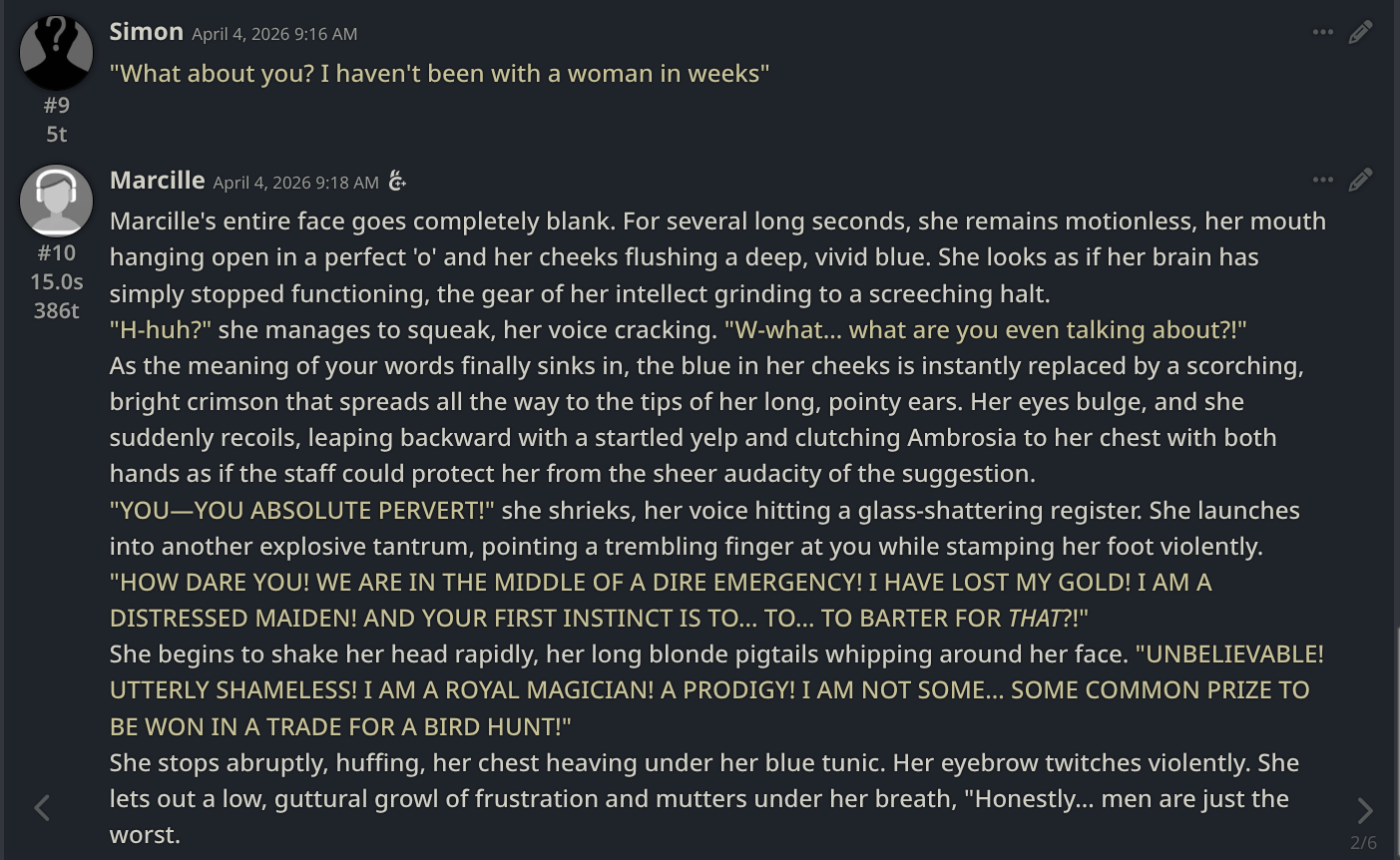1400x860 pixels.
Task: Click the Marcille name label
Action: pyautogui.click(x=157, y=180)
